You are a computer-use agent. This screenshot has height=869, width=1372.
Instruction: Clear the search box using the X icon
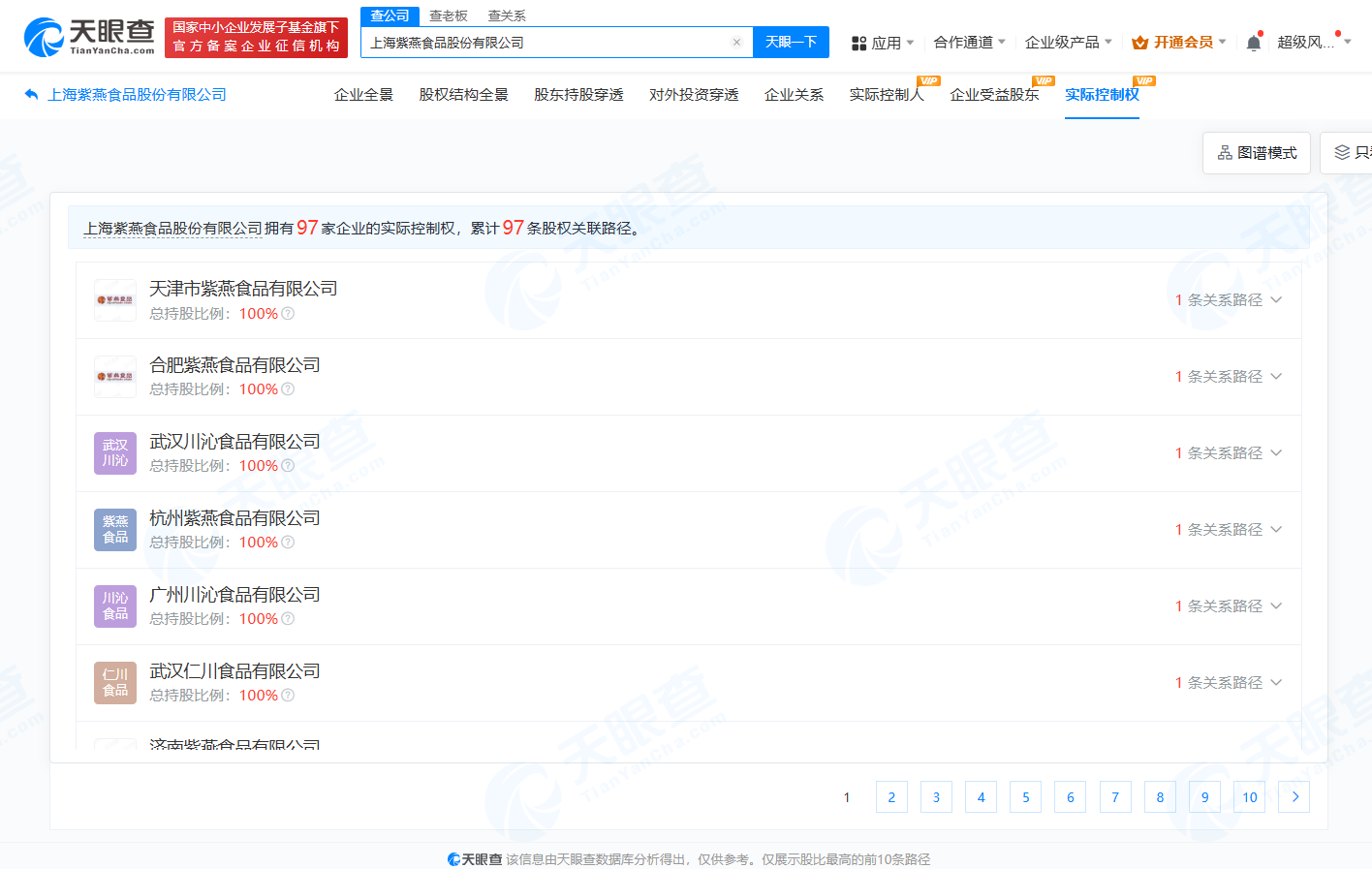click(737, 42)
